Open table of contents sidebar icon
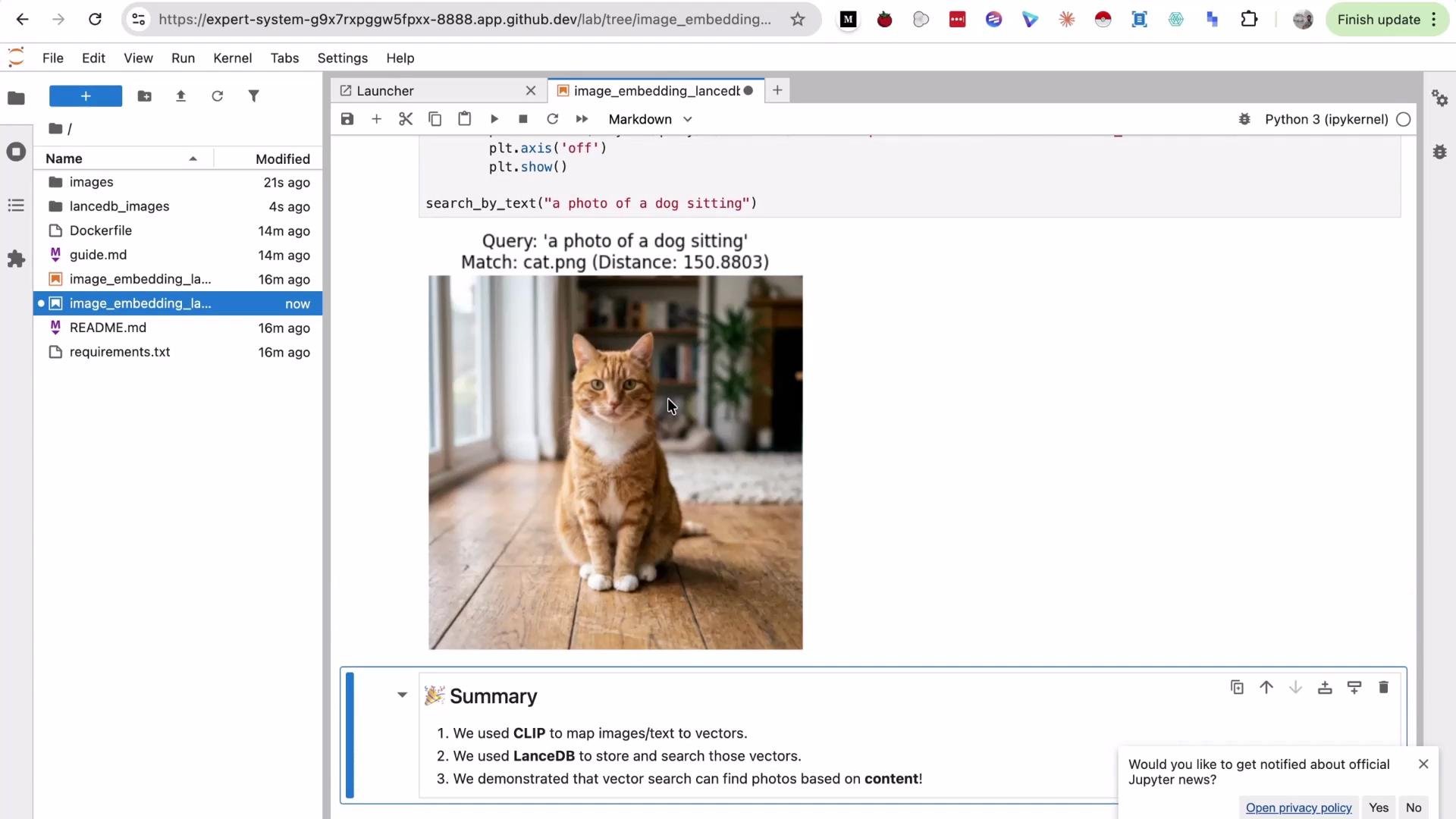 point(16,206)
